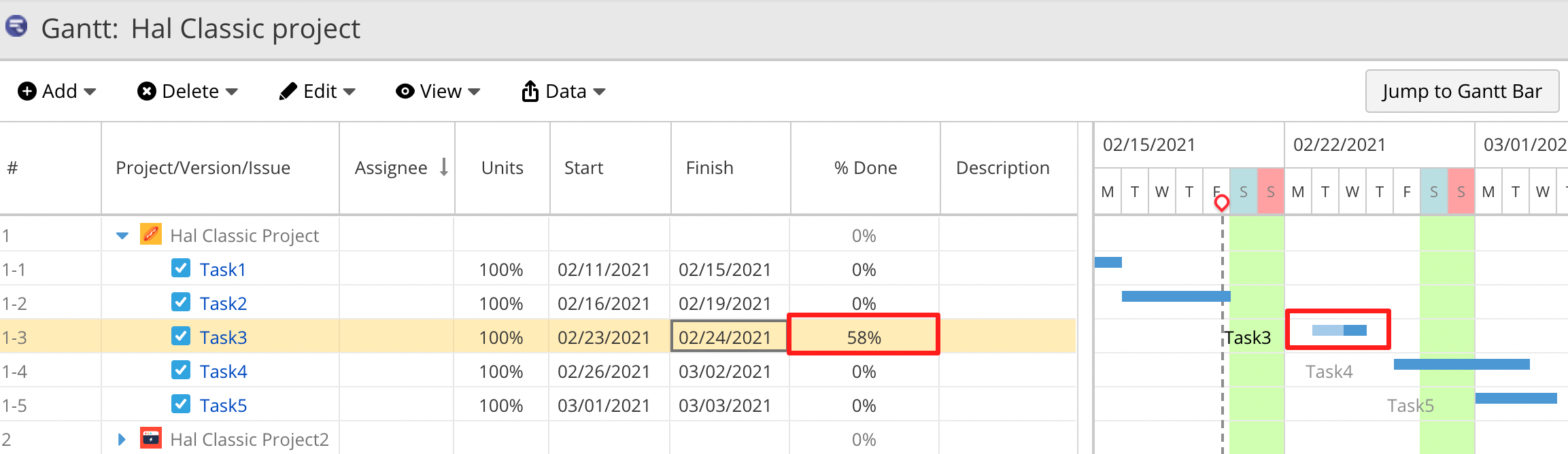Screen dimensions: 1568x454
Task: Click the View eye icon
Action: 405,90
